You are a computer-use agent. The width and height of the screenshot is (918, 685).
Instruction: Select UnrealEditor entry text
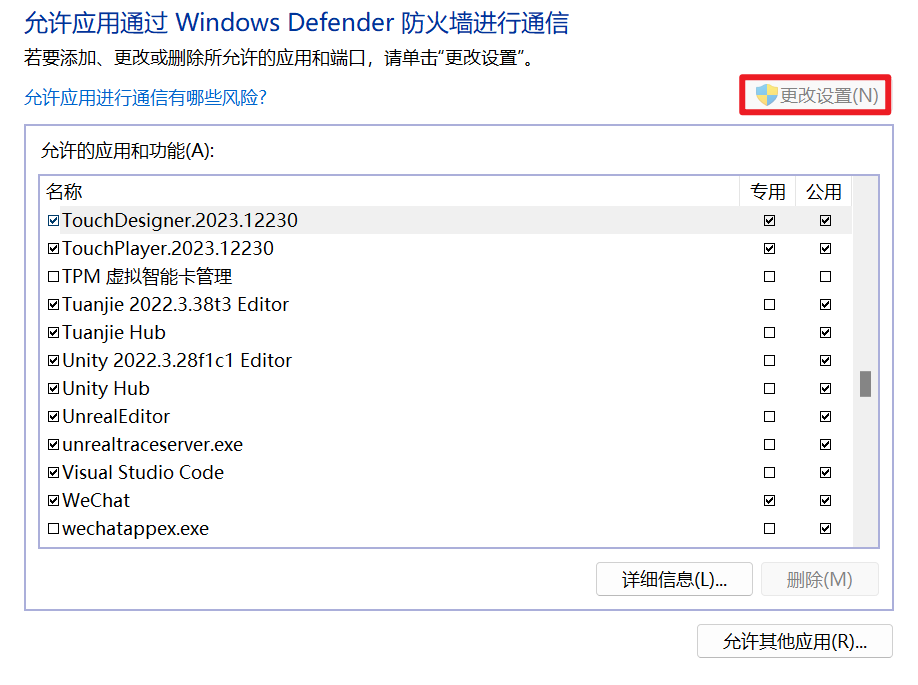click(x=116, y=416)
